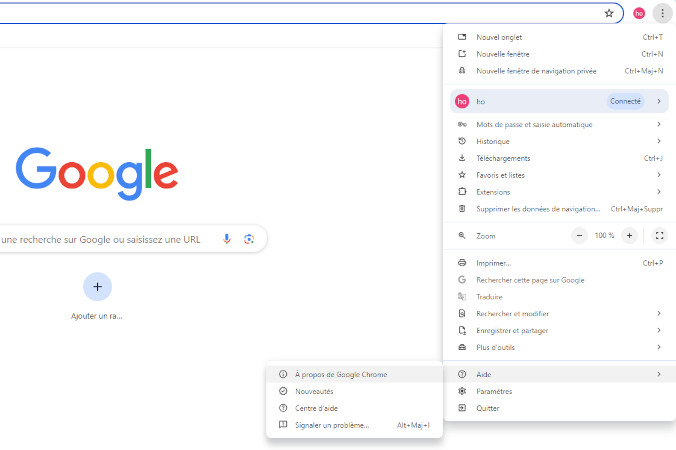Click the pink 'ho' avatar in menu
The height and width of the screenshot is (450, 676).
point(462,101)
